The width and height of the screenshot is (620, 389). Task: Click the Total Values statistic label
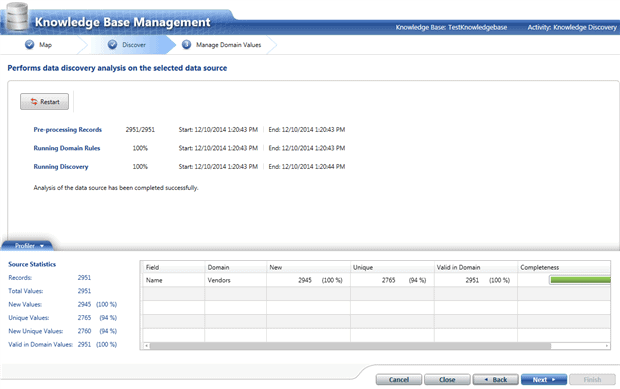tap(26, 291)
